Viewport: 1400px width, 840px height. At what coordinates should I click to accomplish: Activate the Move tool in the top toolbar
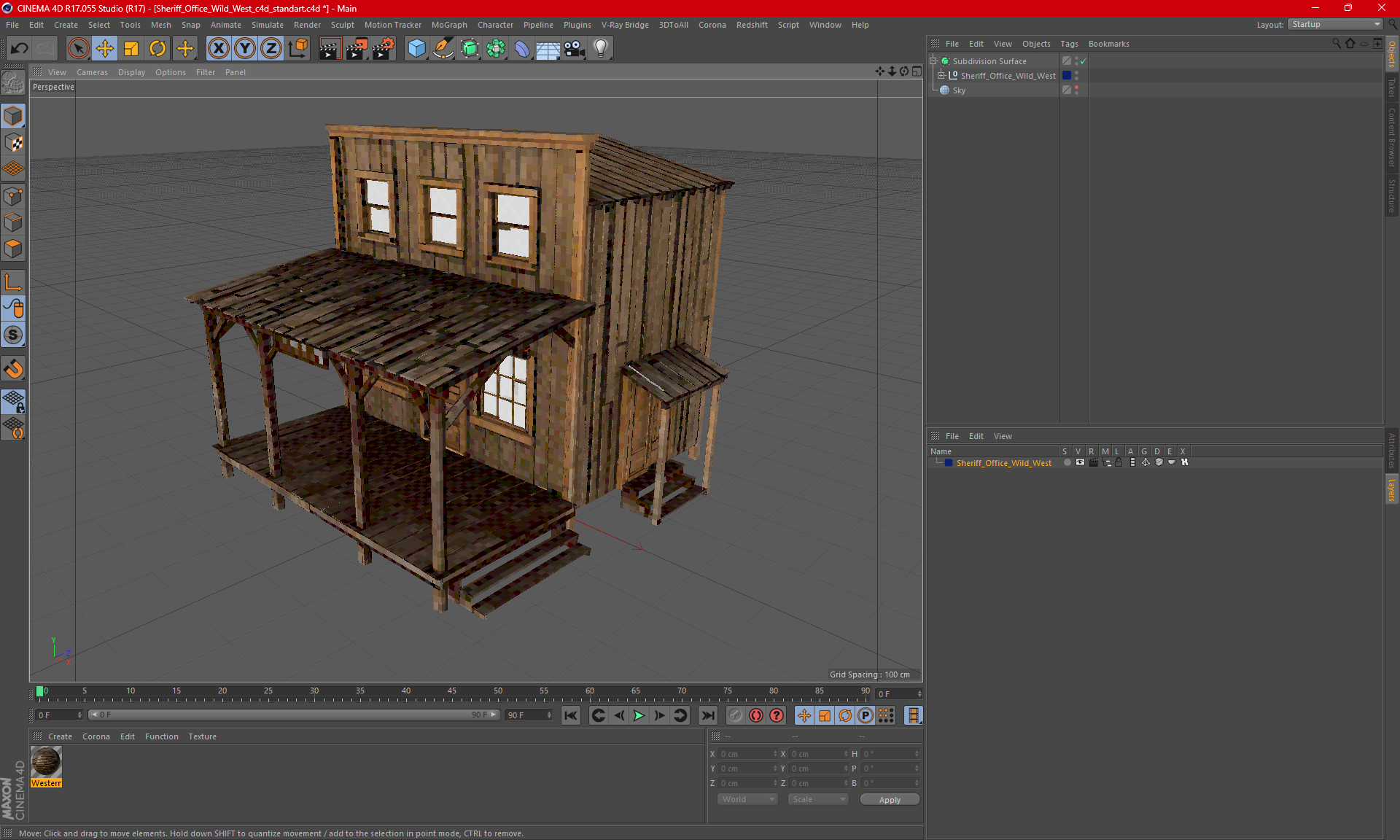coord(105,48)
